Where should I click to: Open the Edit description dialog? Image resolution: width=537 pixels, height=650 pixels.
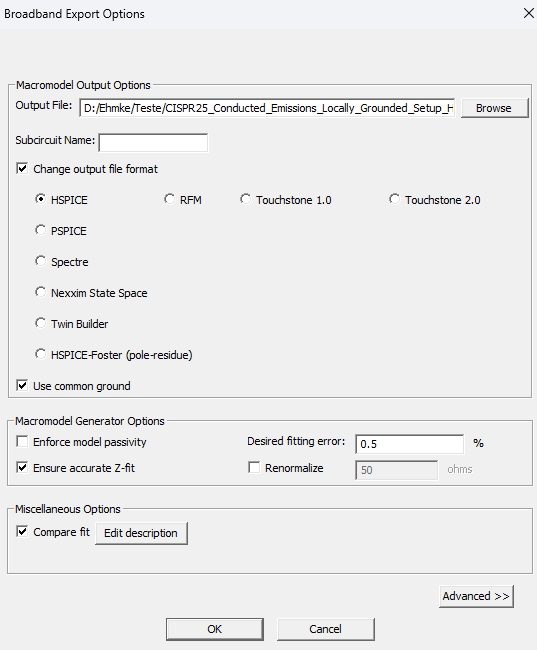141,533
